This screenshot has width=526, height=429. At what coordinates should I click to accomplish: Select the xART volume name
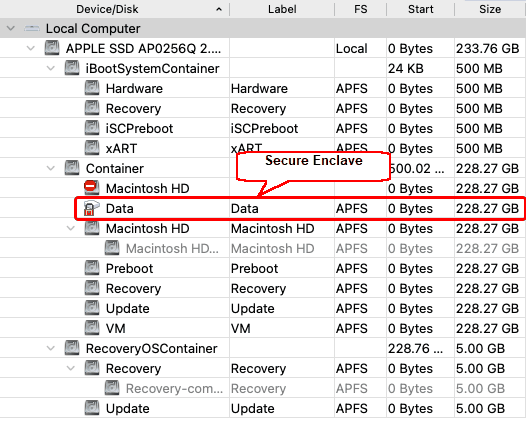(x=121, y=149)
